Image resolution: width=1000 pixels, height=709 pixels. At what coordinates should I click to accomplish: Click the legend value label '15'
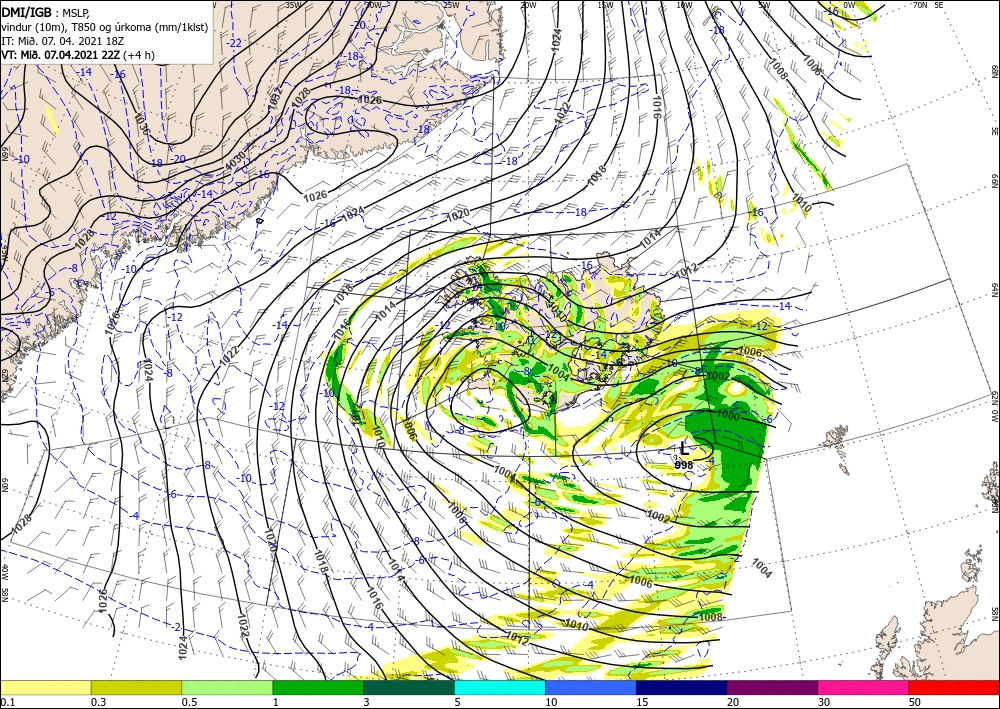point(642,702)
